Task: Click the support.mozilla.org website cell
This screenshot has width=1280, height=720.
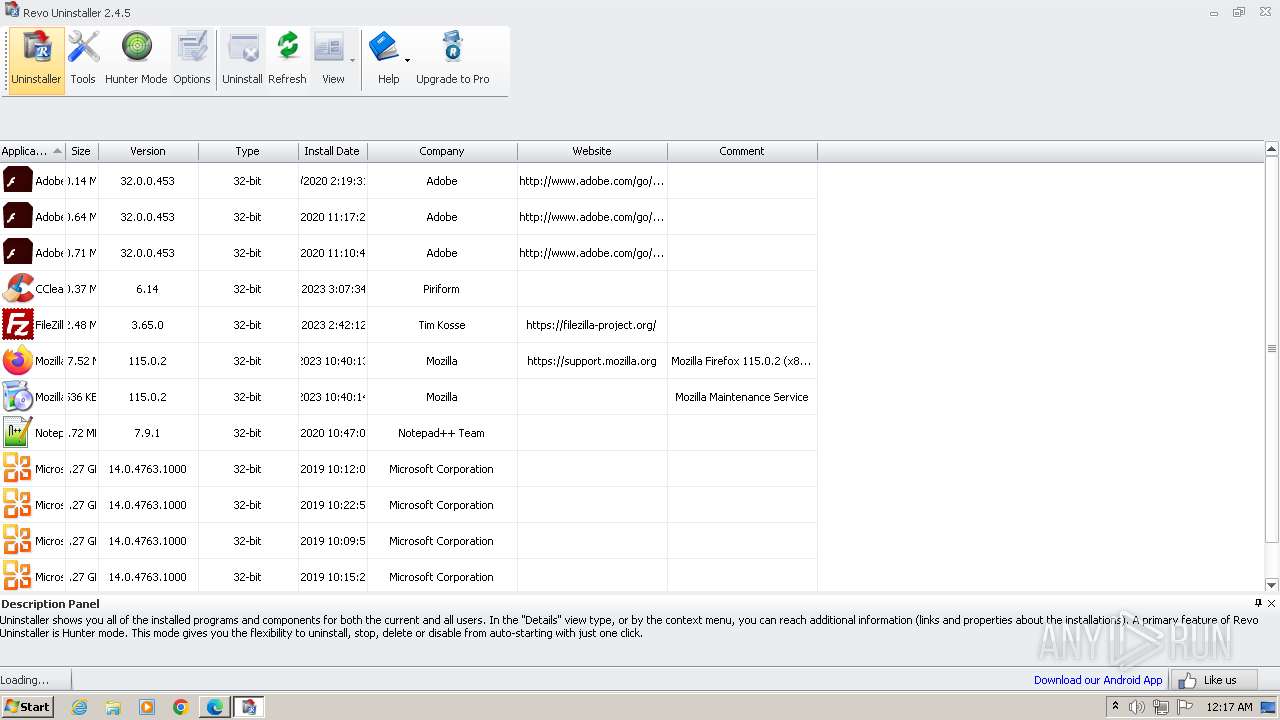Action: [592, 361]
